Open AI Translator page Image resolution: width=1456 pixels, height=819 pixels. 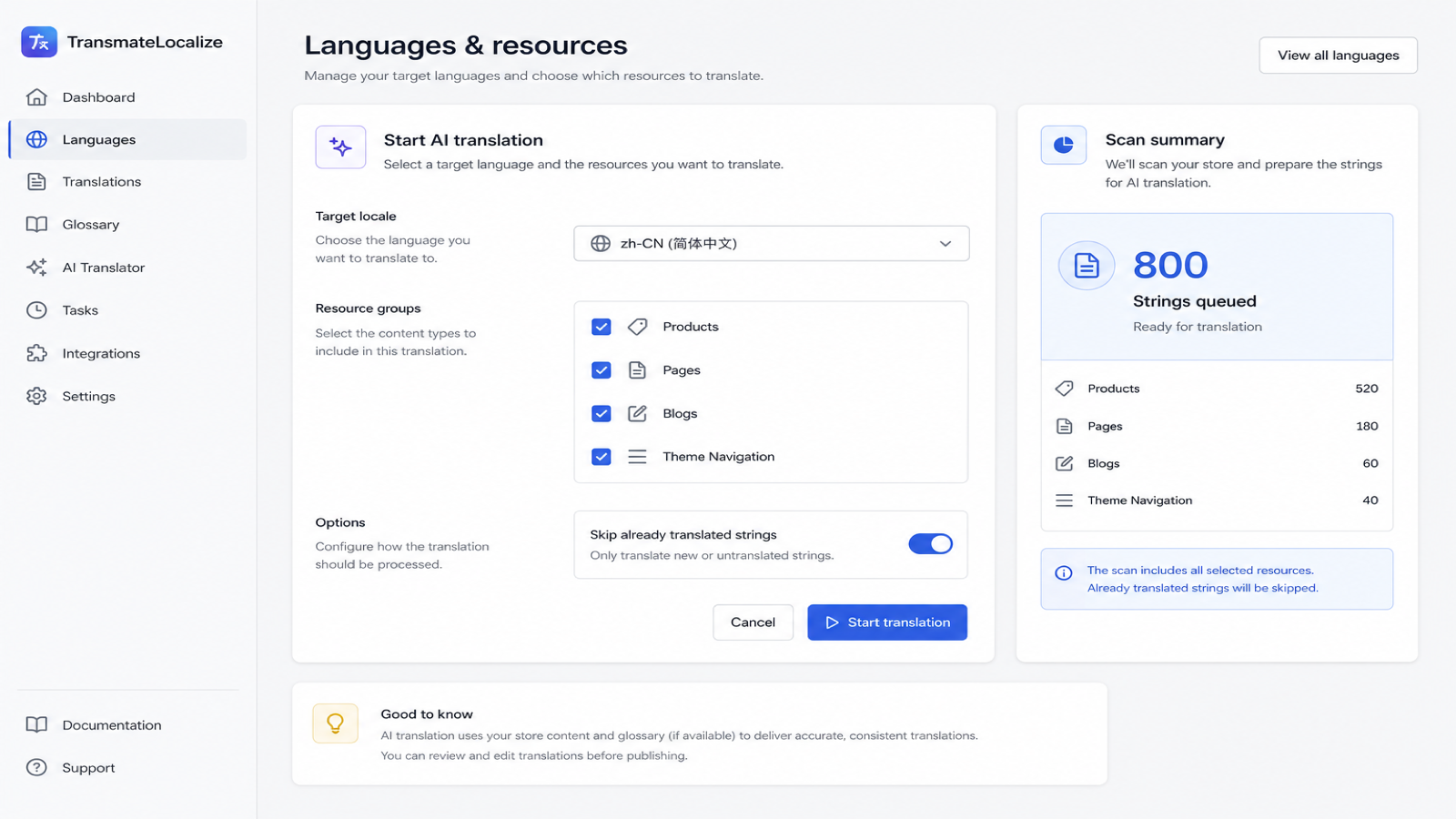(127, 268)
